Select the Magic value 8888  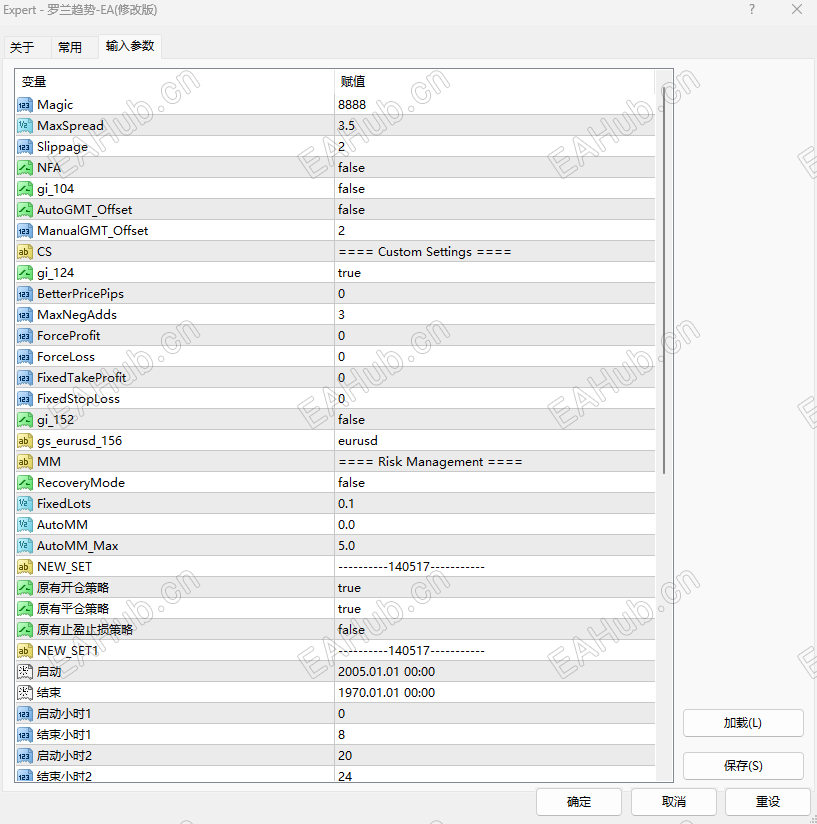pos(352,105)
